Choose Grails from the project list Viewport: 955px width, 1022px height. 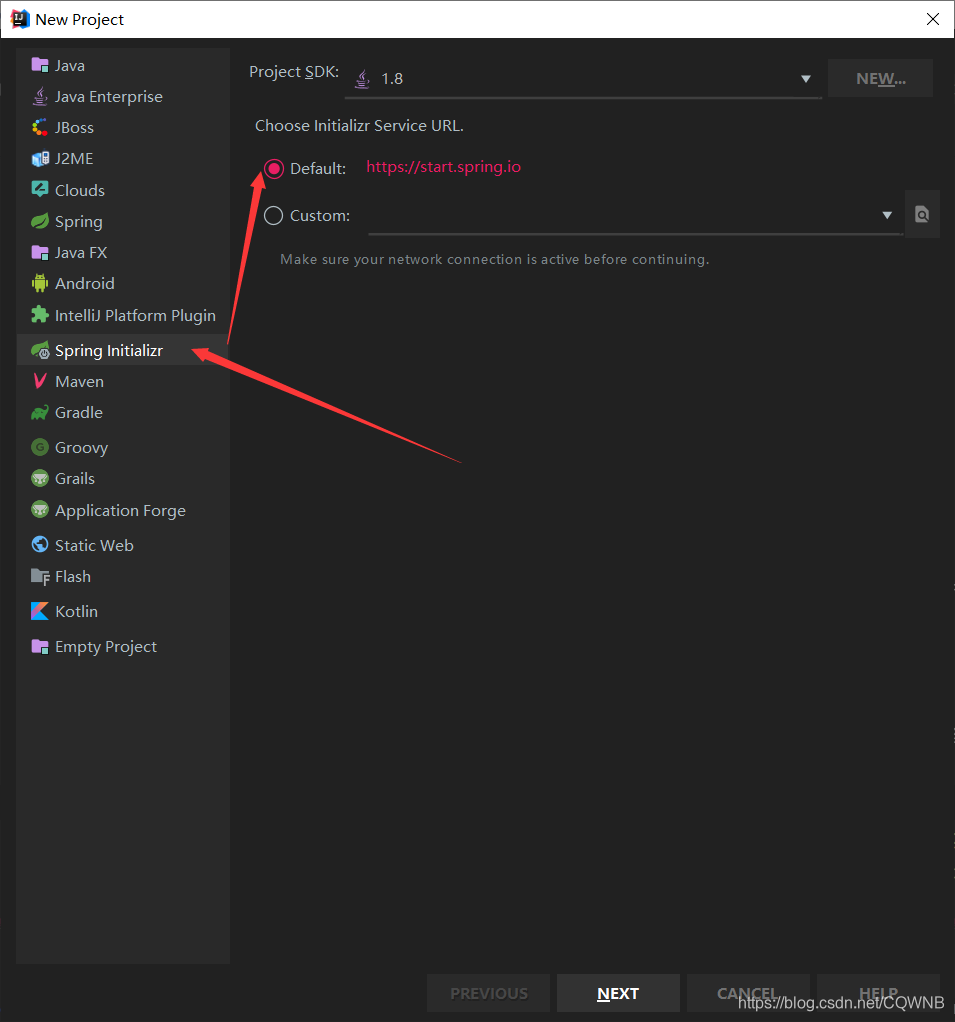point(123,478)
